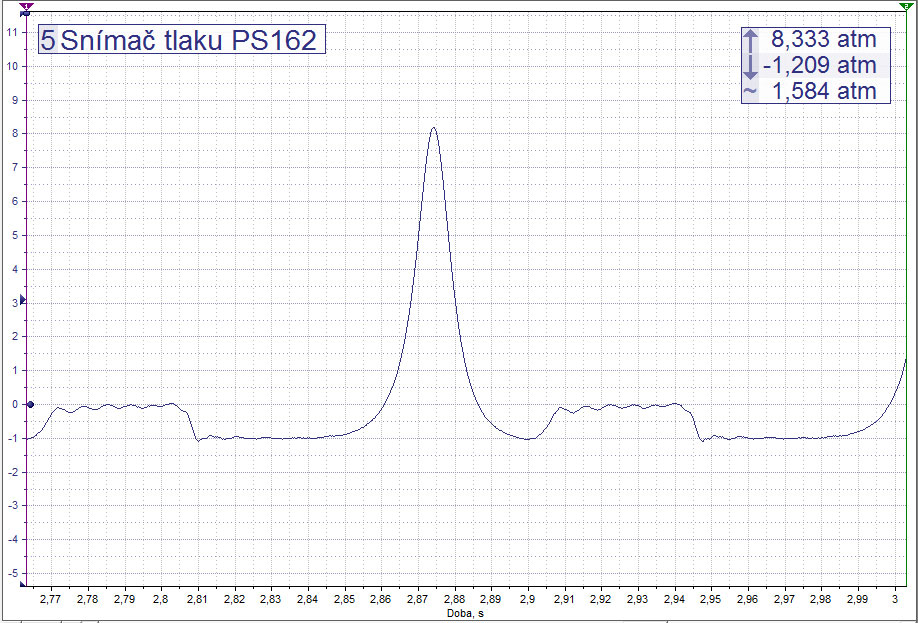Click the green vertical cursor line

click(905, 300)
